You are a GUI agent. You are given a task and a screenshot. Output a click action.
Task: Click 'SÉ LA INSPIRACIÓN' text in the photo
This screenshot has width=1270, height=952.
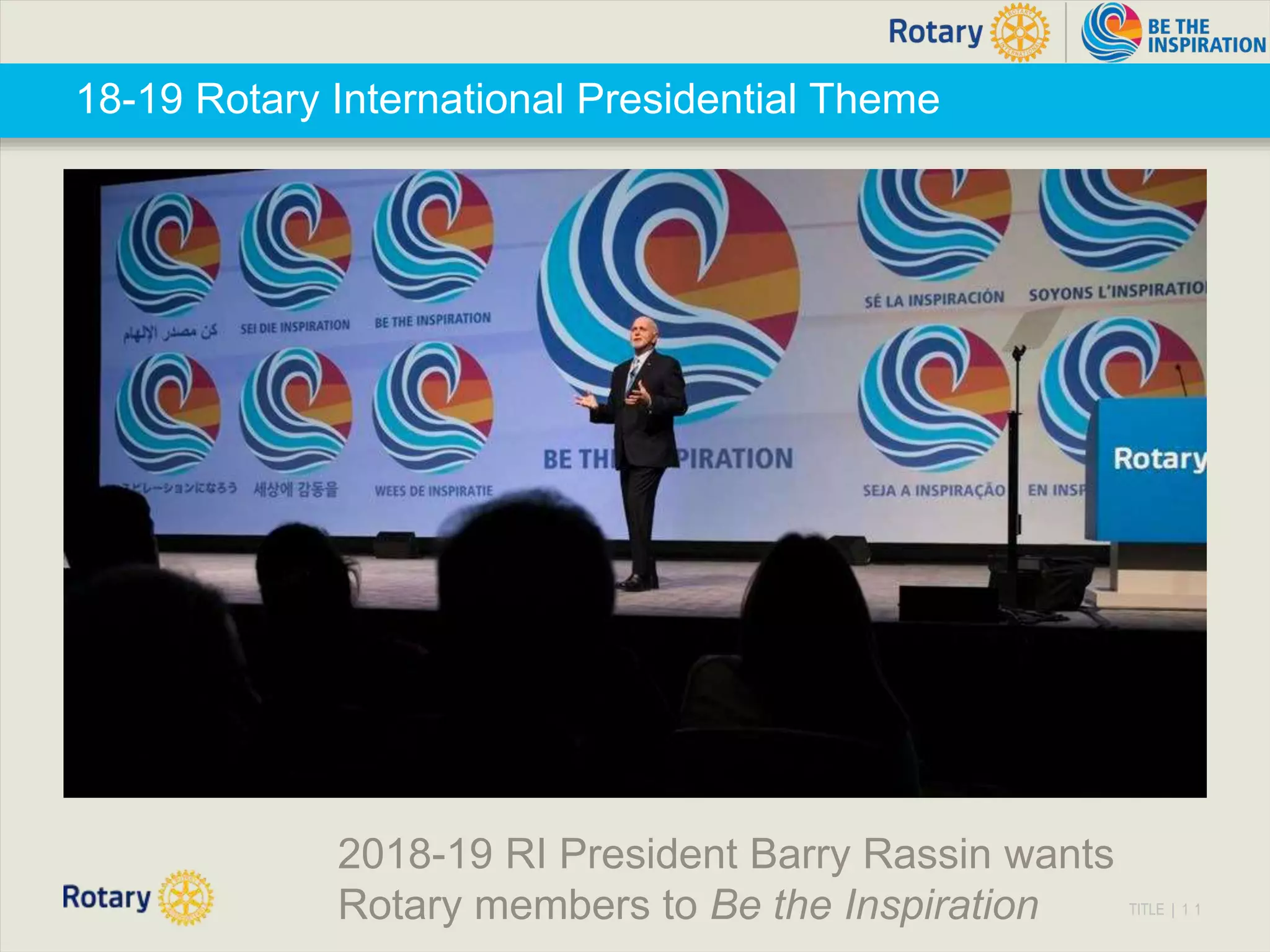pos(934,299)
